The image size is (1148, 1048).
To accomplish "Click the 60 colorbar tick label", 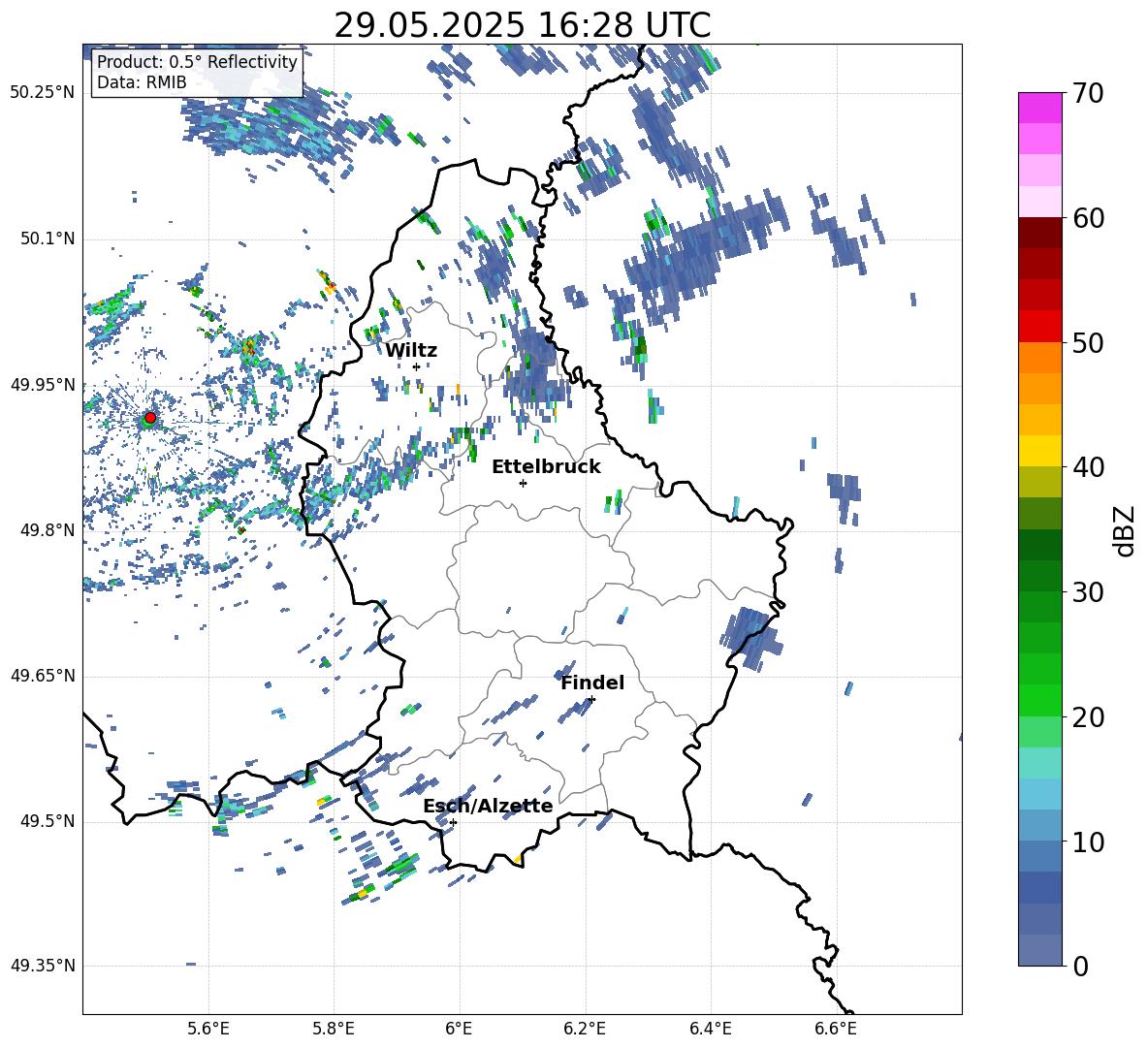I will coord(1087,217).
